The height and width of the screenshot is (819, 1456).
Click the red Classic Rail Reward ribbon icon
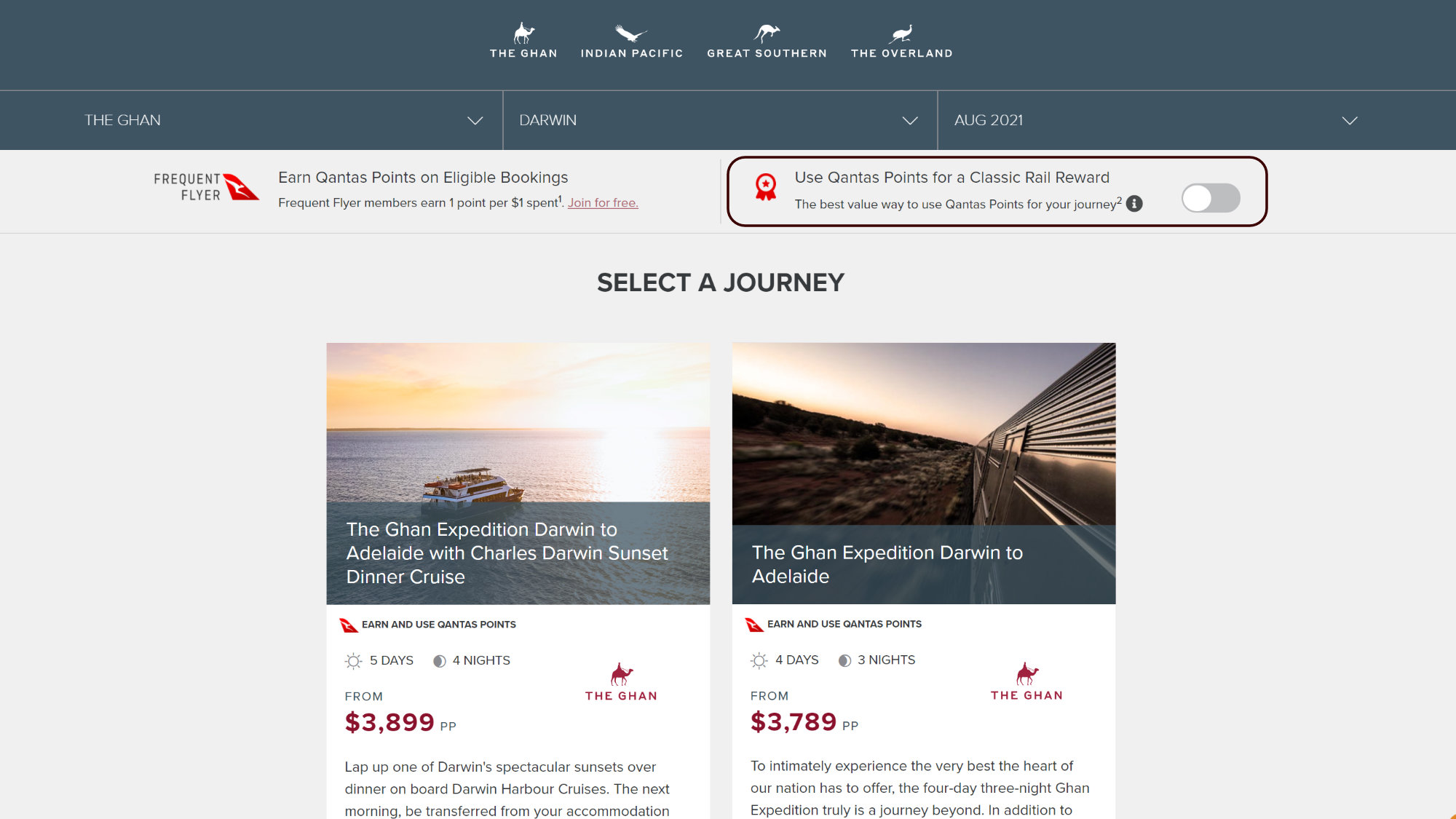click(x=765, y=187)
